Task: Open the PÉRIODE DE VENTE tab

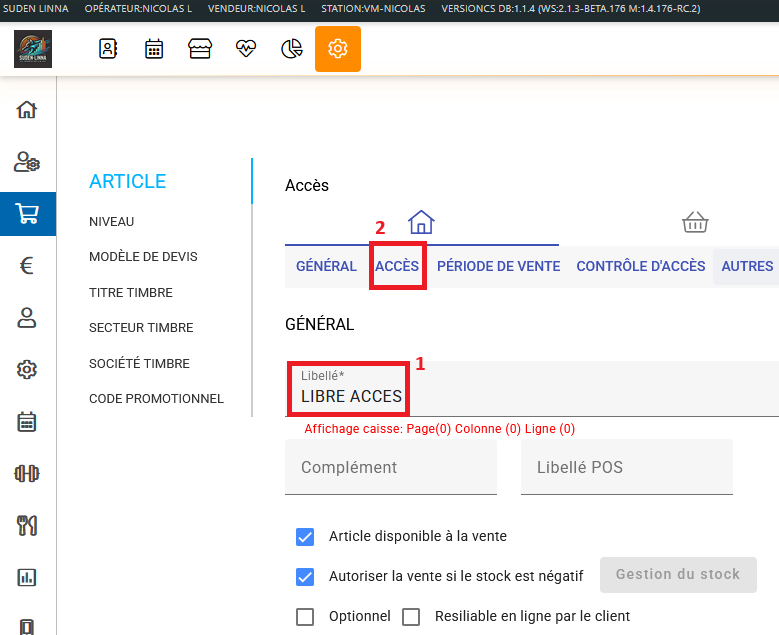Action: pyautogui.click(x=498, y=266)
